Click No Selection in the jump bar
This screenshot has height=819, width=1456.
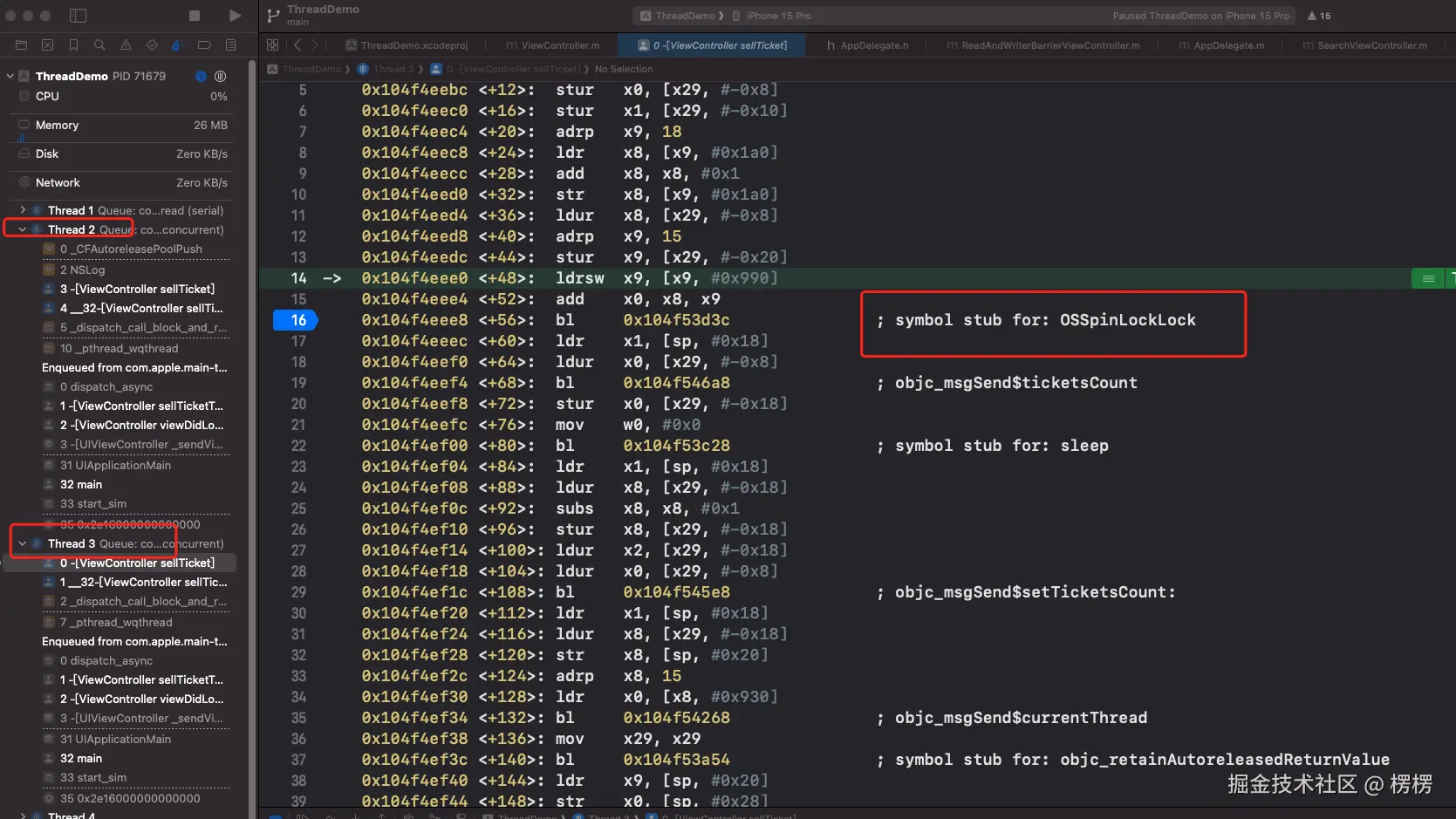pos(624,69)
